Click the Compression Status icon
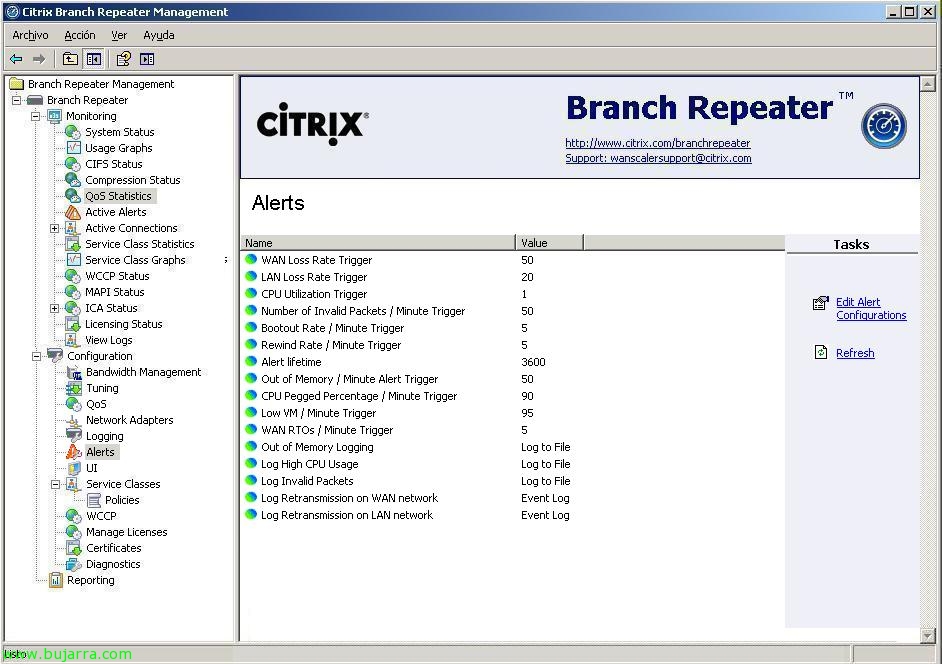 [73, 180]
